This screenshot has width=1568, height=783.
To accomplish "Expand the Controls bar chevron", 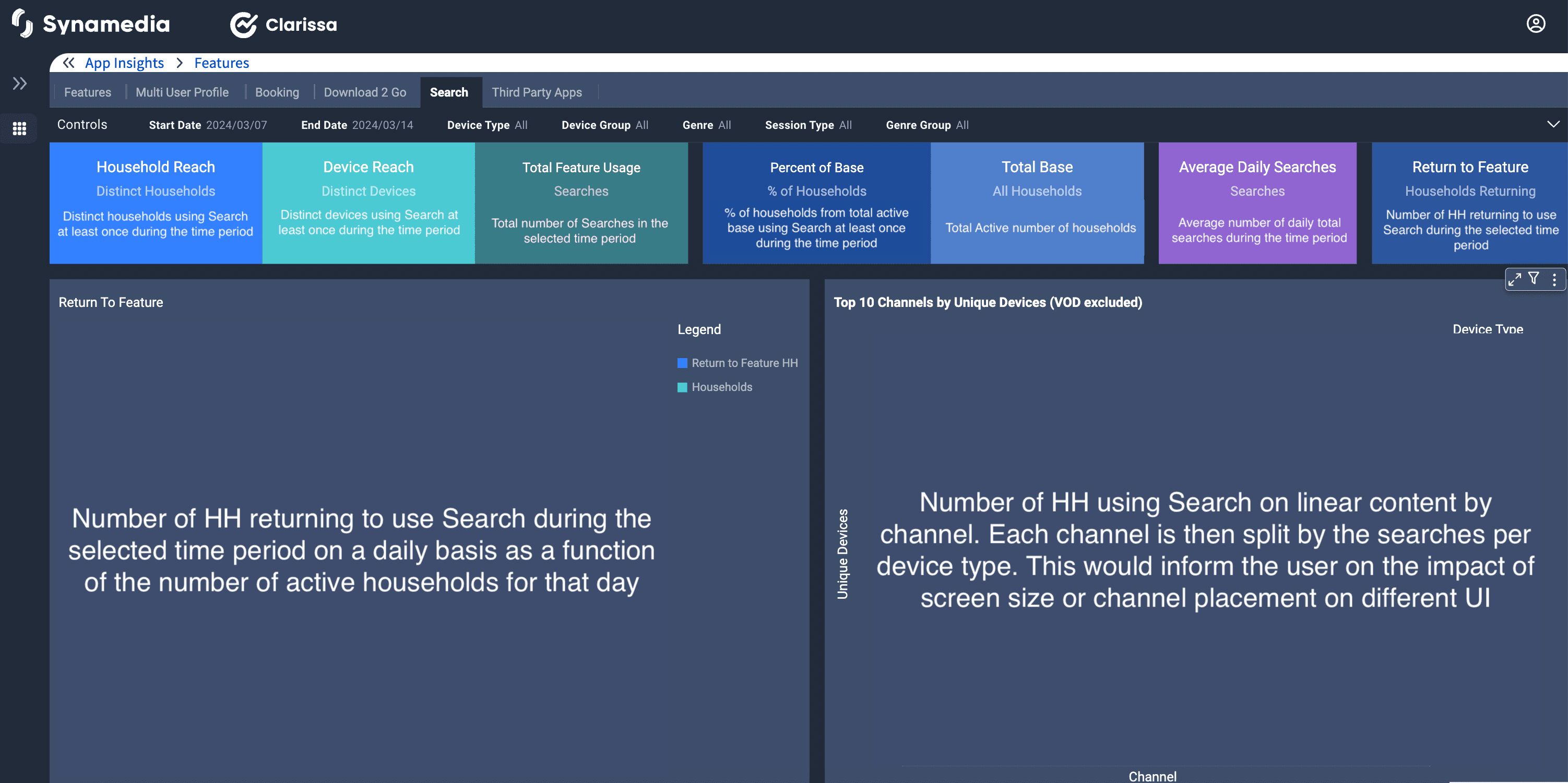I will 1553,124.
